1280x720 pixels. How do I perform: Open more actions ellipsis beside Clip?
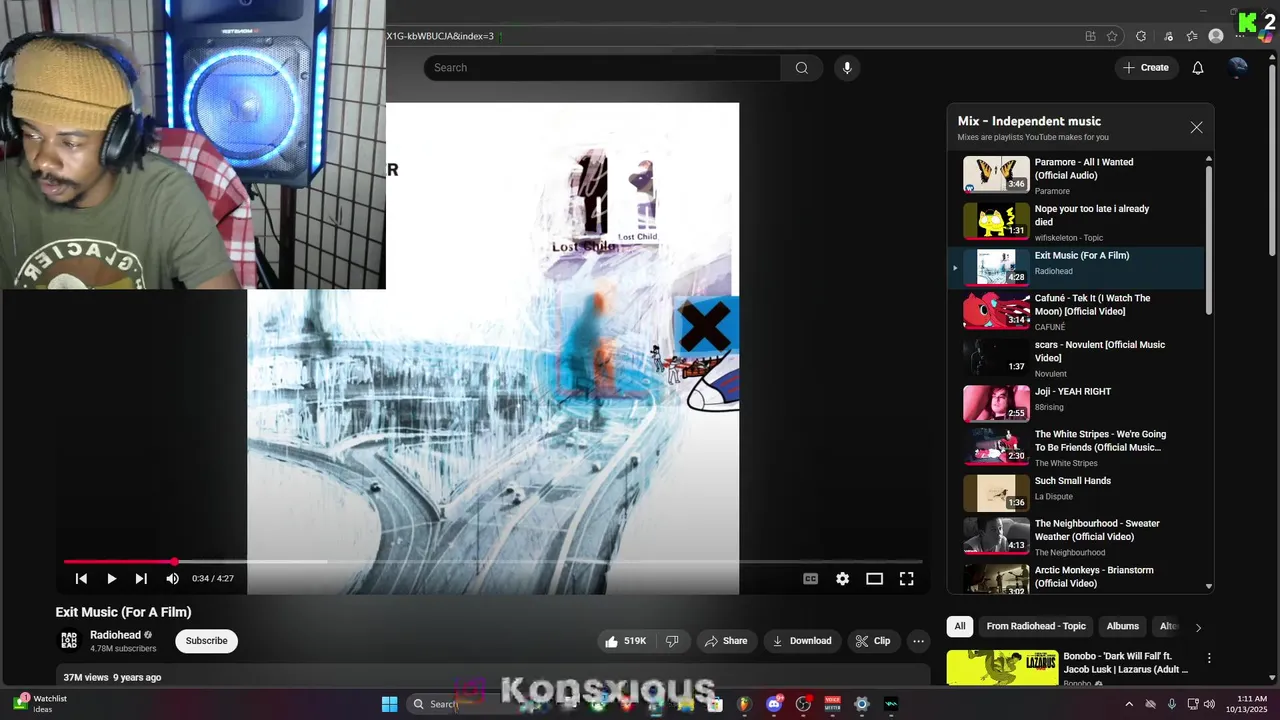[x=918, y=641]
